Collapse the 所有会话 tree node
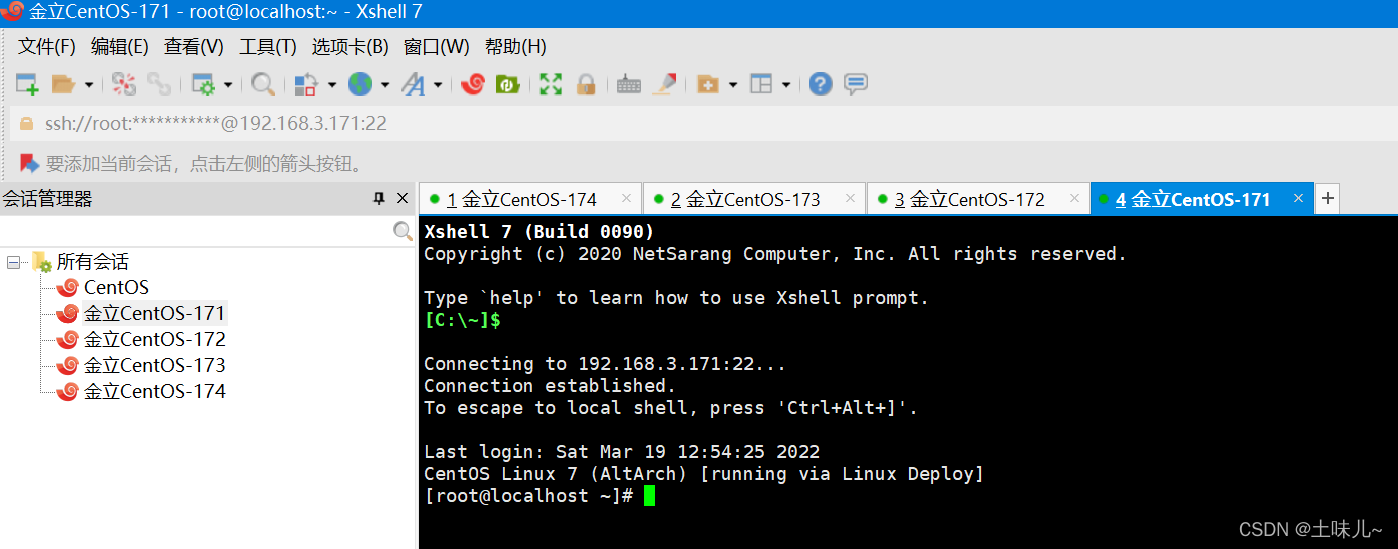The width and height of the screenshot is (1398, 549). coord(13,262)
